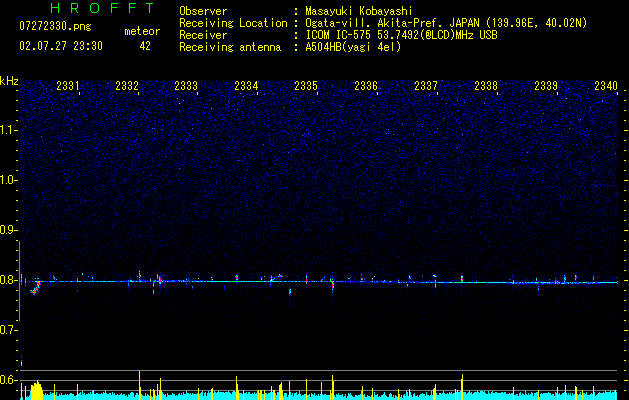Click the meteor label
This screenshot has width=629, height=400.
[142, 31]
